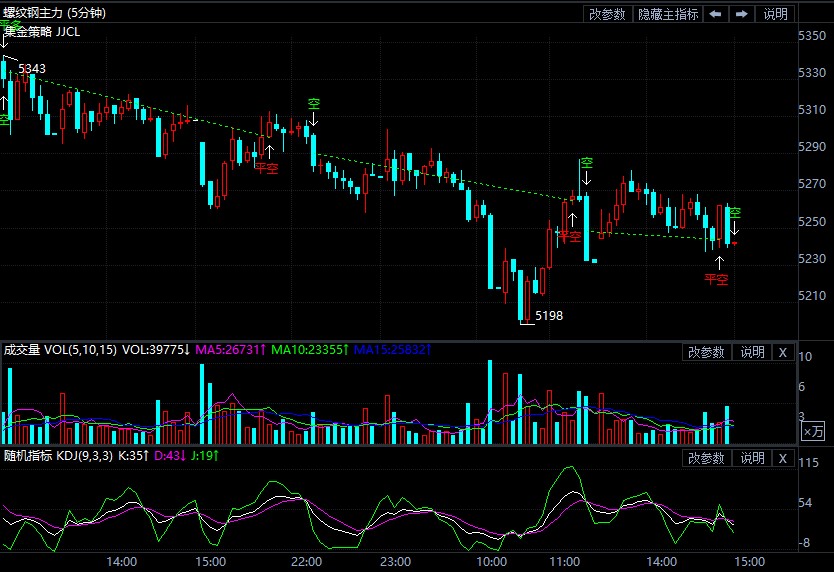The image size is (834, 572).
Task: Click the 5198 low price marker
Action: tap(549, 316)
